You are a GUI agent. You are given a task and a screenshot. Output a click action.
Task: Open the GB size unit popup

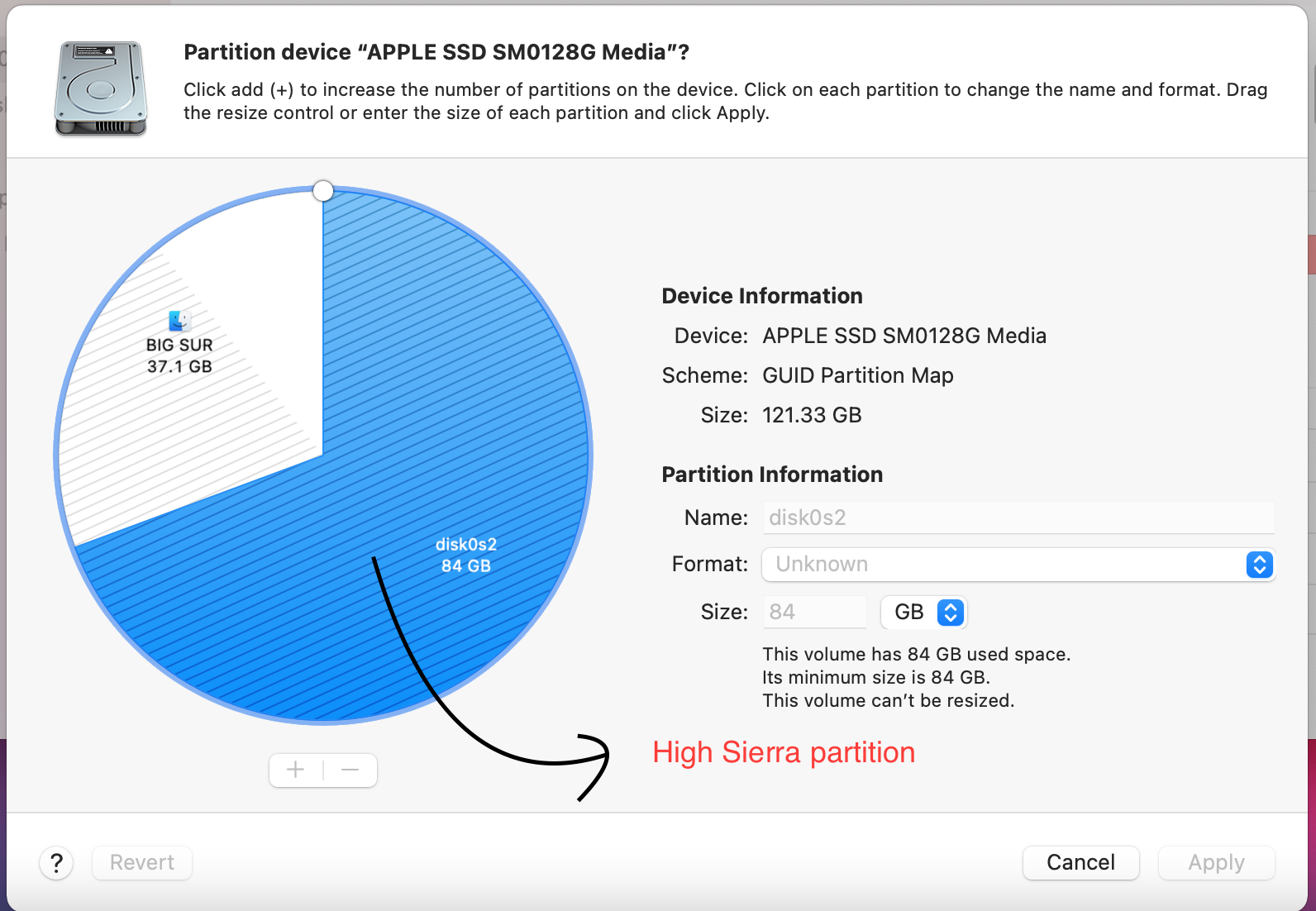point(924,613)
